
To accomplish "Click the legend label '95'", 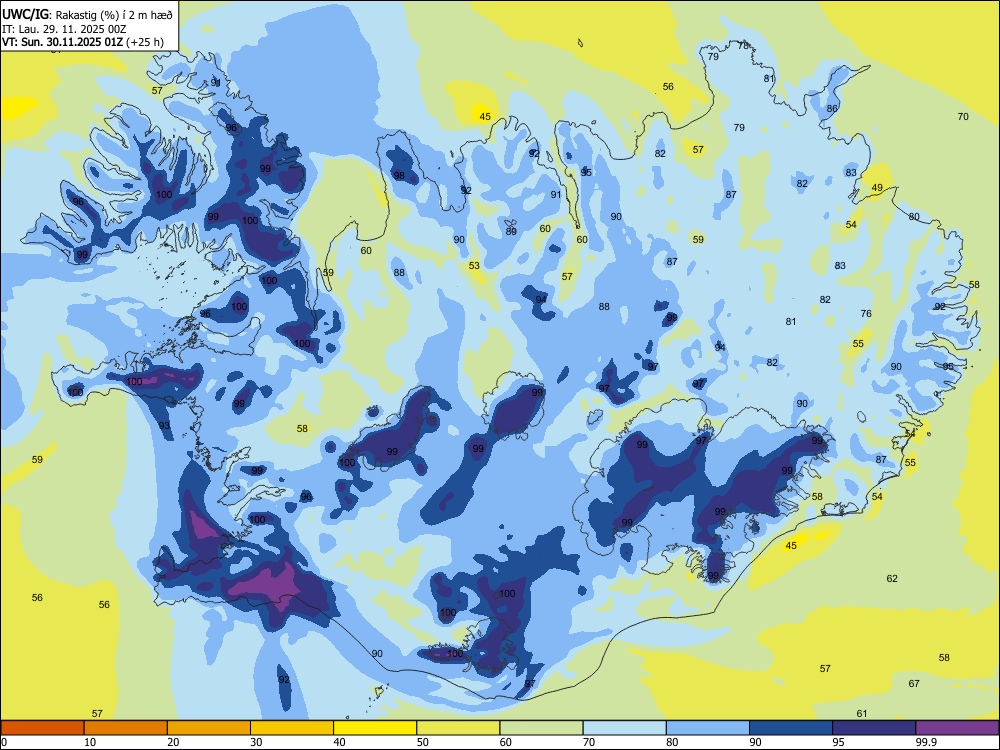I will 838,742.
